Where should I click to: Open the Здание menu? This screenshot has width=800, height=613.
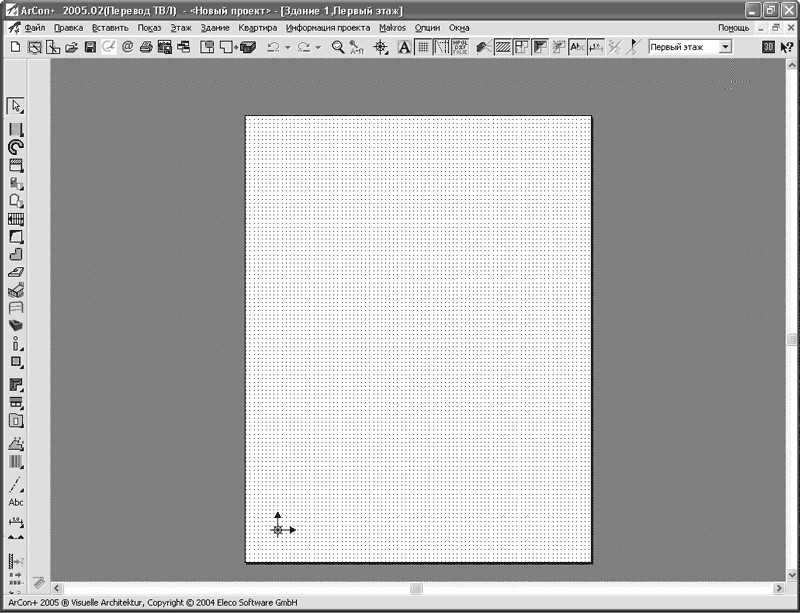point(214,28)
